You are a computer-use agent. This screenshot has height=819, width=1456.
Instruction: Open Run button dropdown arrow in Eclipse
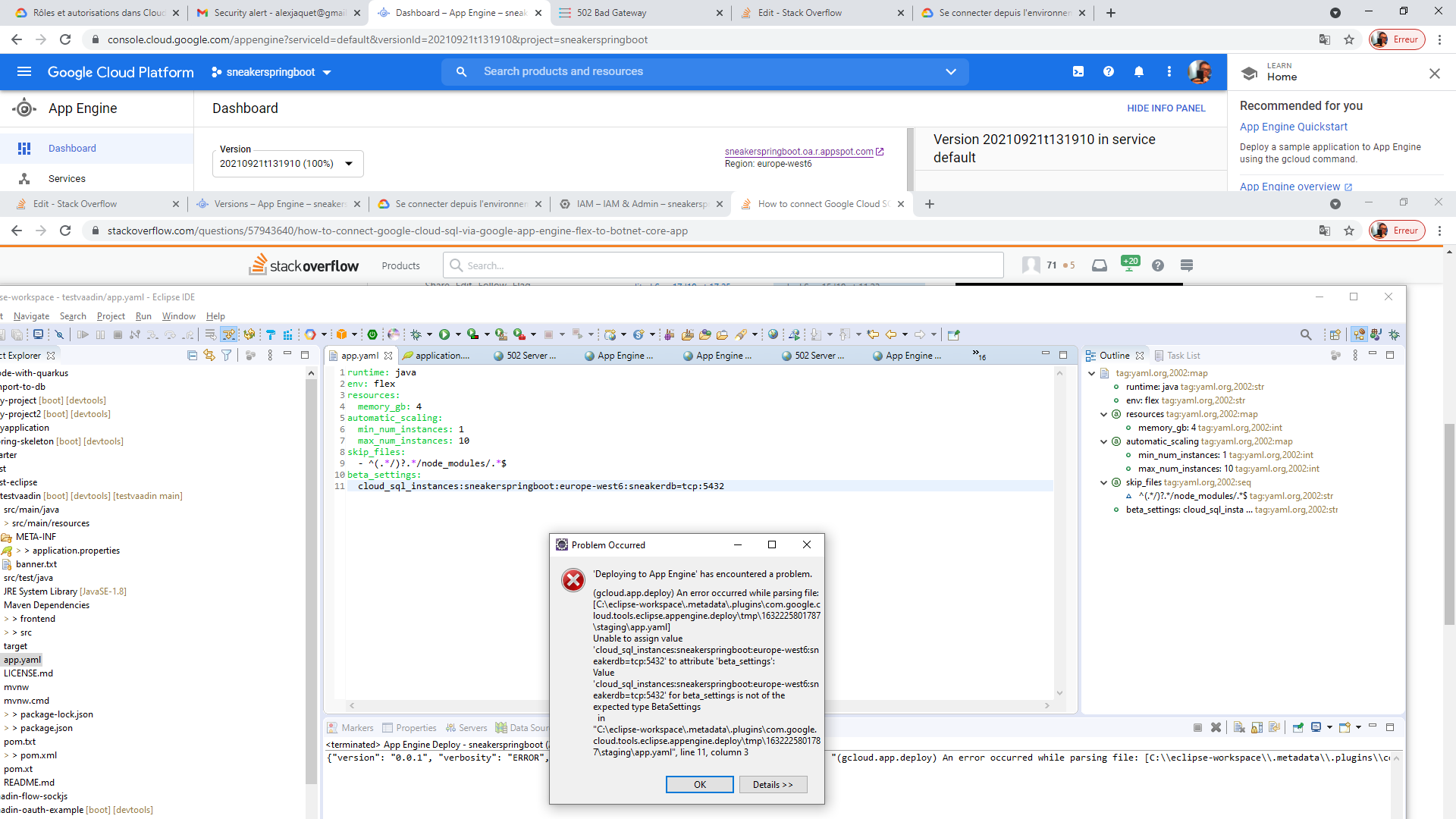[458, 334]
